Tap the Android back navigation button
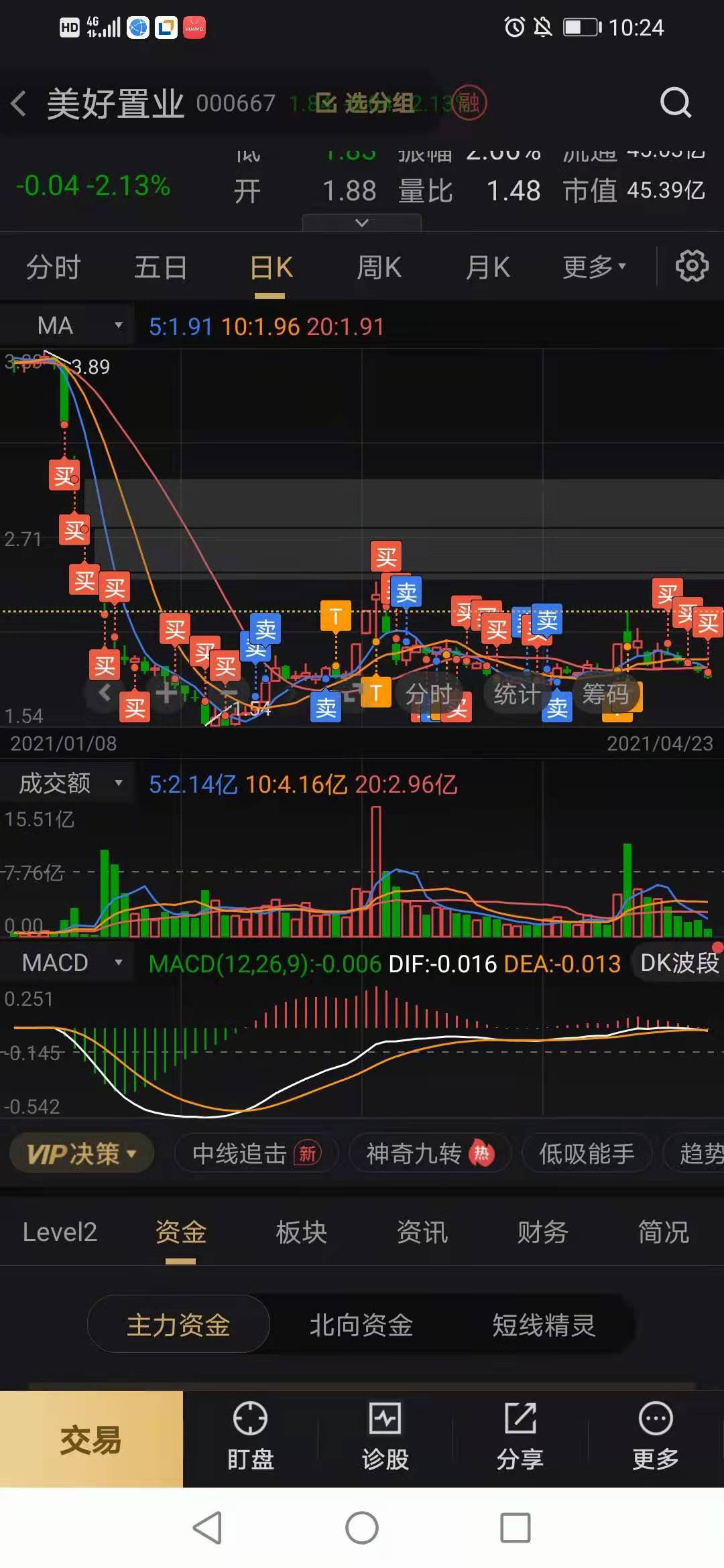 pos(207,1528)
